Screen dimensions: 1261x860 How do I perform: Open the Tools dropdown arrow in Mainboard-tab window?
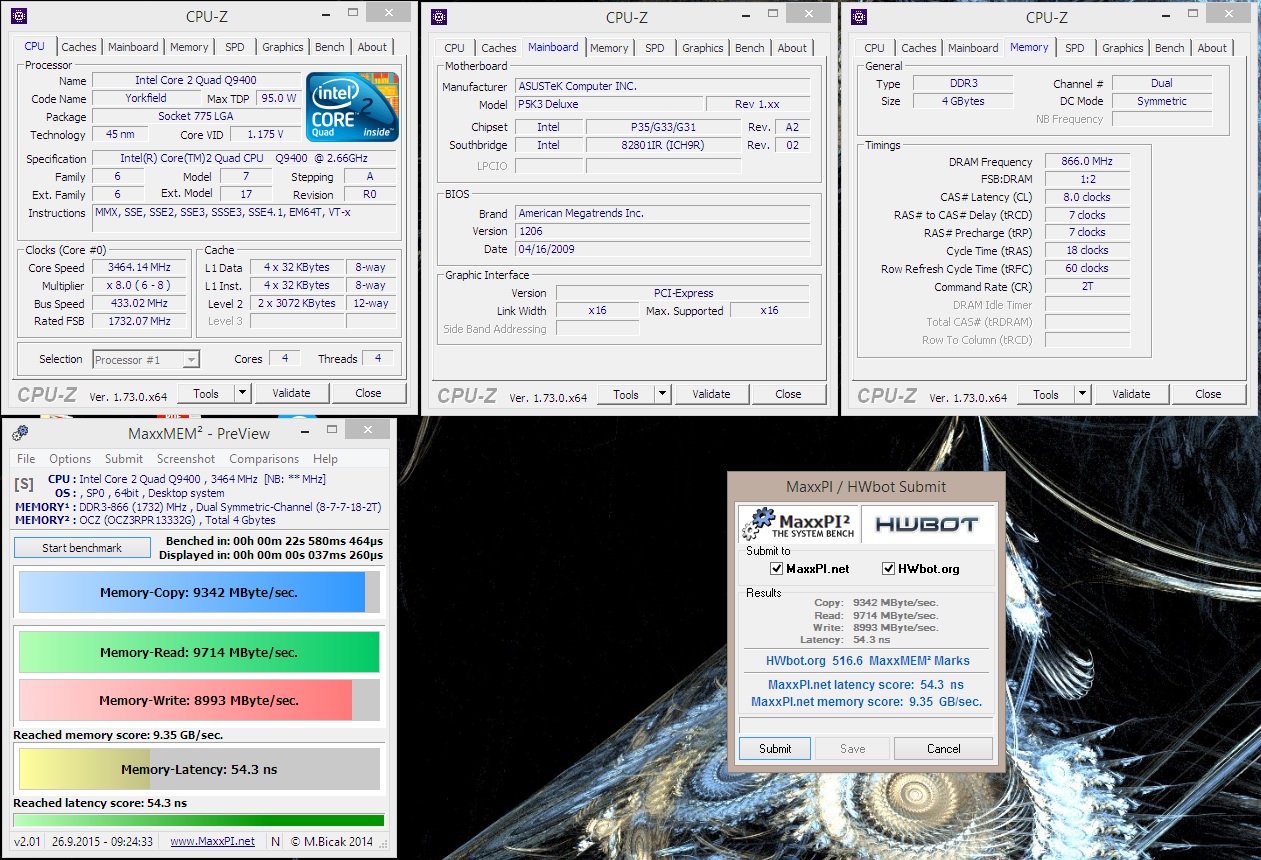pyautogui.click(x=662, y=394)
